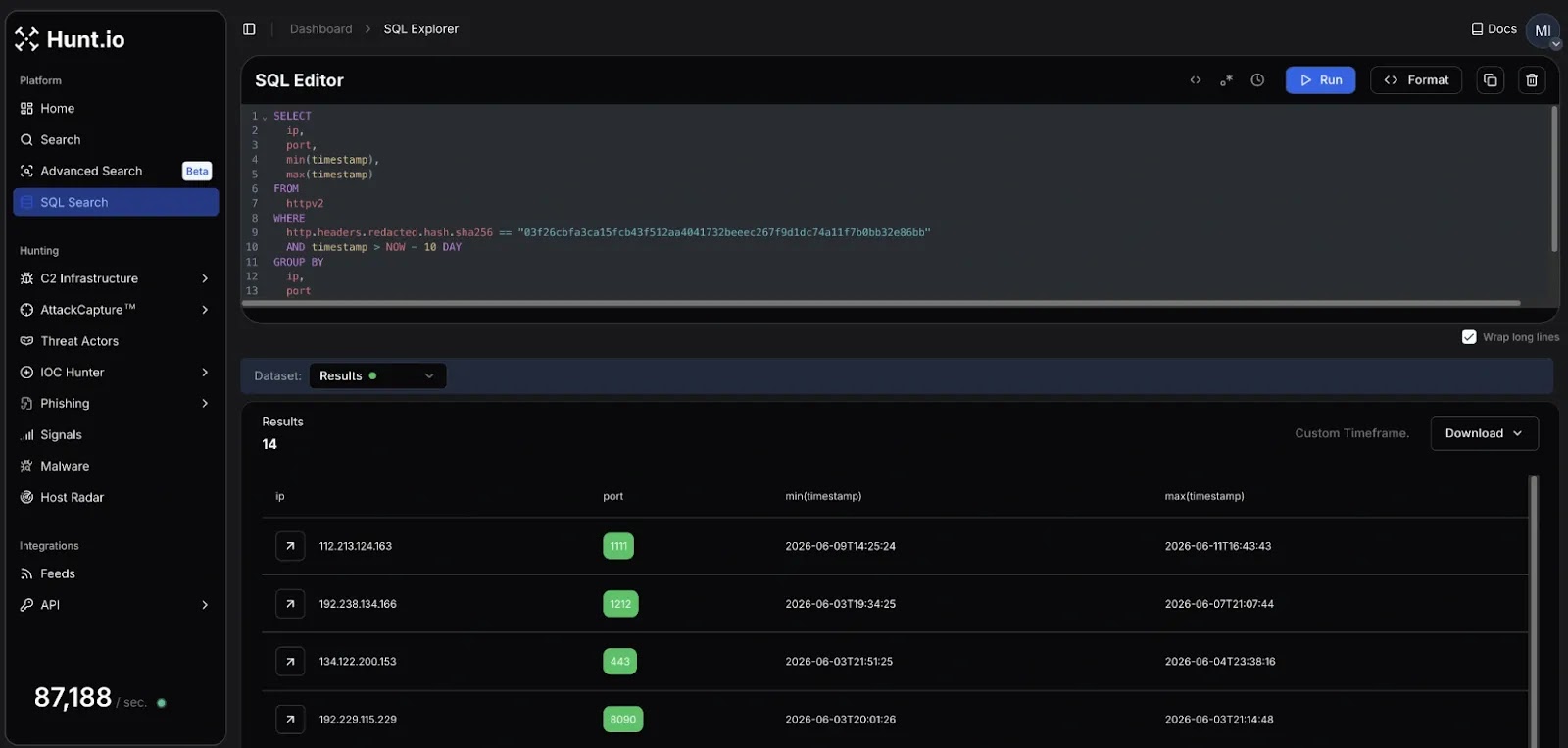Collapse the SELECT fold arrow on line 1
1568x748 pixels.
tap(265, 117)
